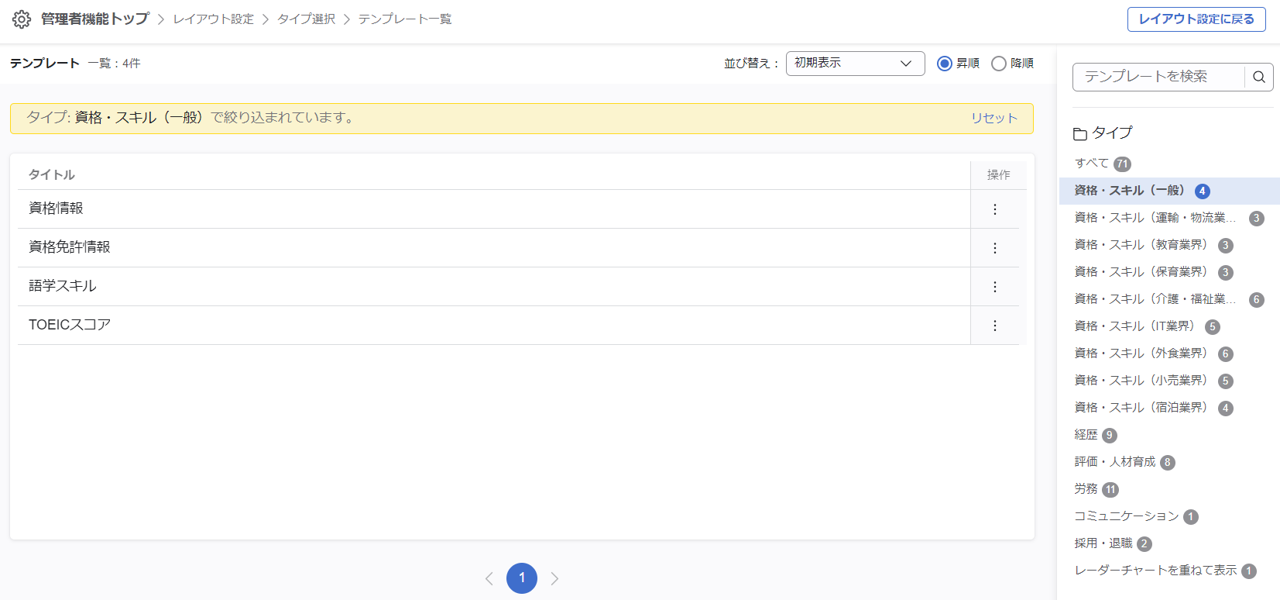Open the three-dot menu for TOEICスコア
The height and width of the screenshot is (600, 1280).
(994, 325)
